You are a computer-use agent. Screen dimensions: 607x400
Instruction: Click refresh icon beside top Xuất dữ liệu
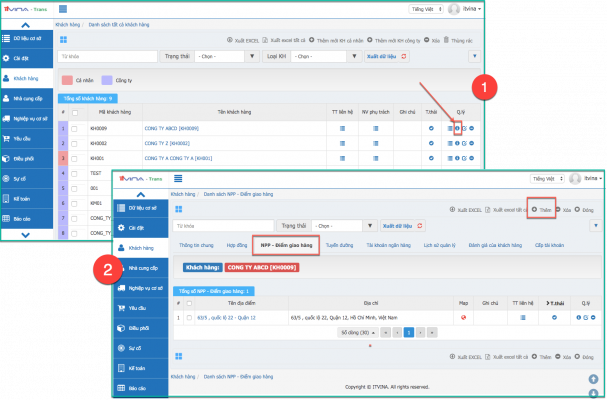(404, 57)
